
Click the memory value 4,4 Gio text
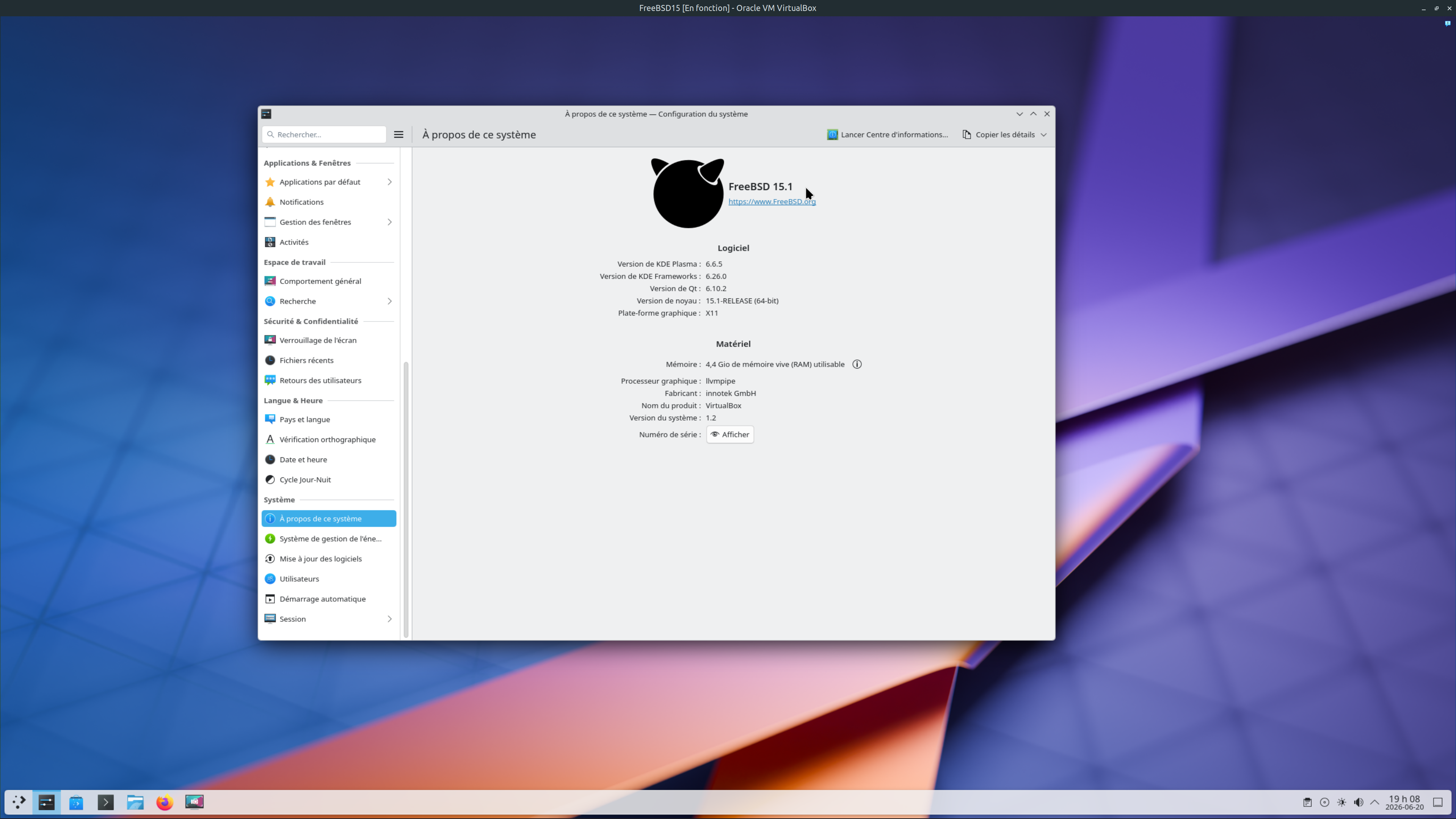(775, 364)
